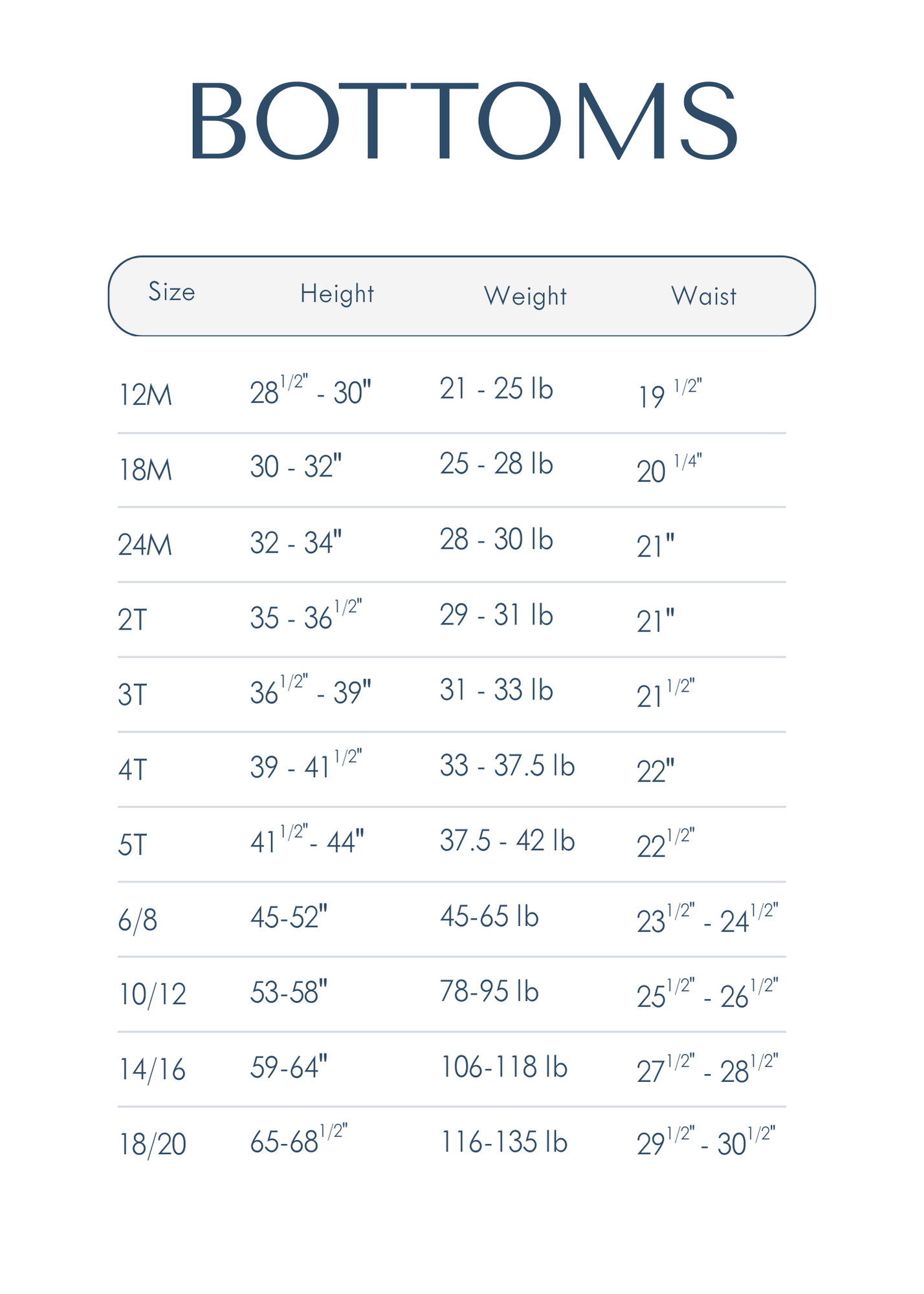Select the Height column header

337,294
